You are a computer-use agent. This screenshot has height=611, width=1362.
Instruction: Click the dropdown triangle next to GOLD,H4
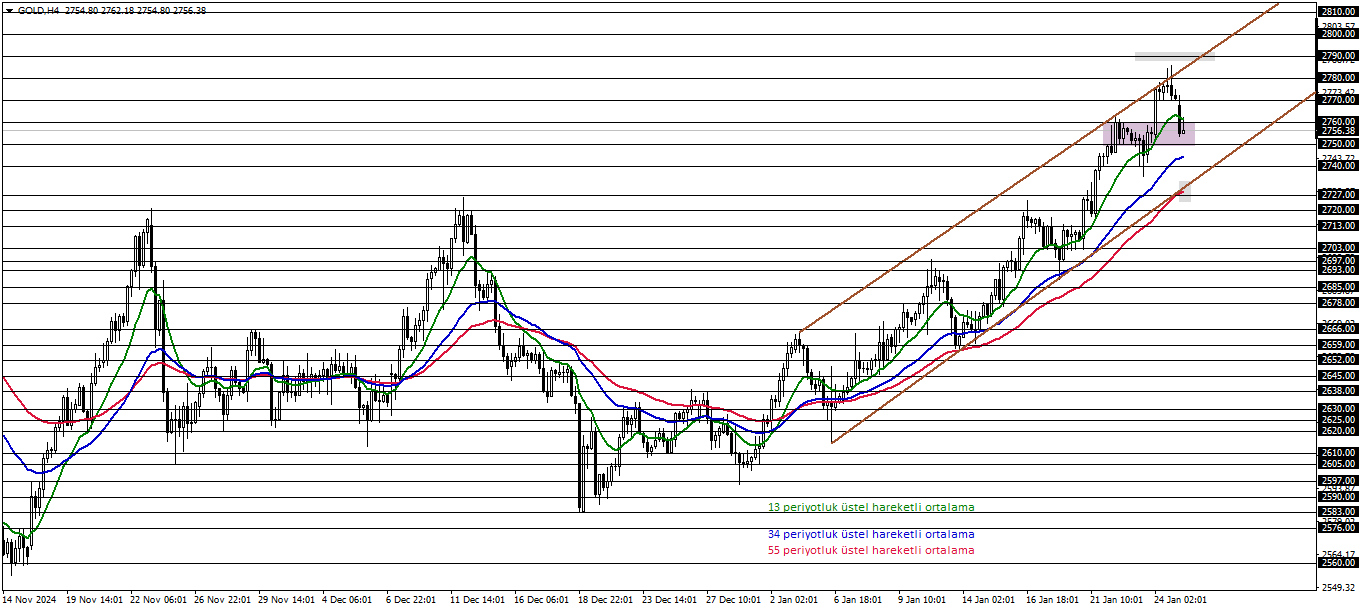click(x=9, y=10)
